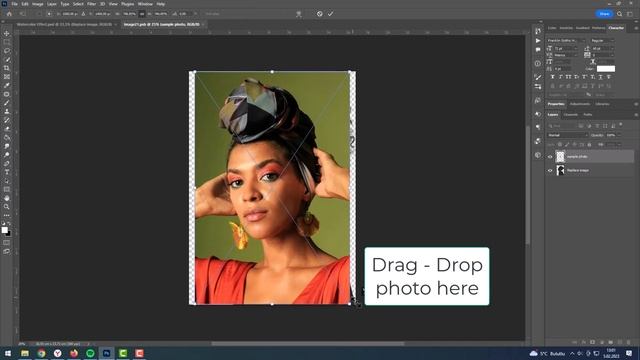Click the sample photo layer thumbnail
Screen dimensions: 640x360
point(560,157)
